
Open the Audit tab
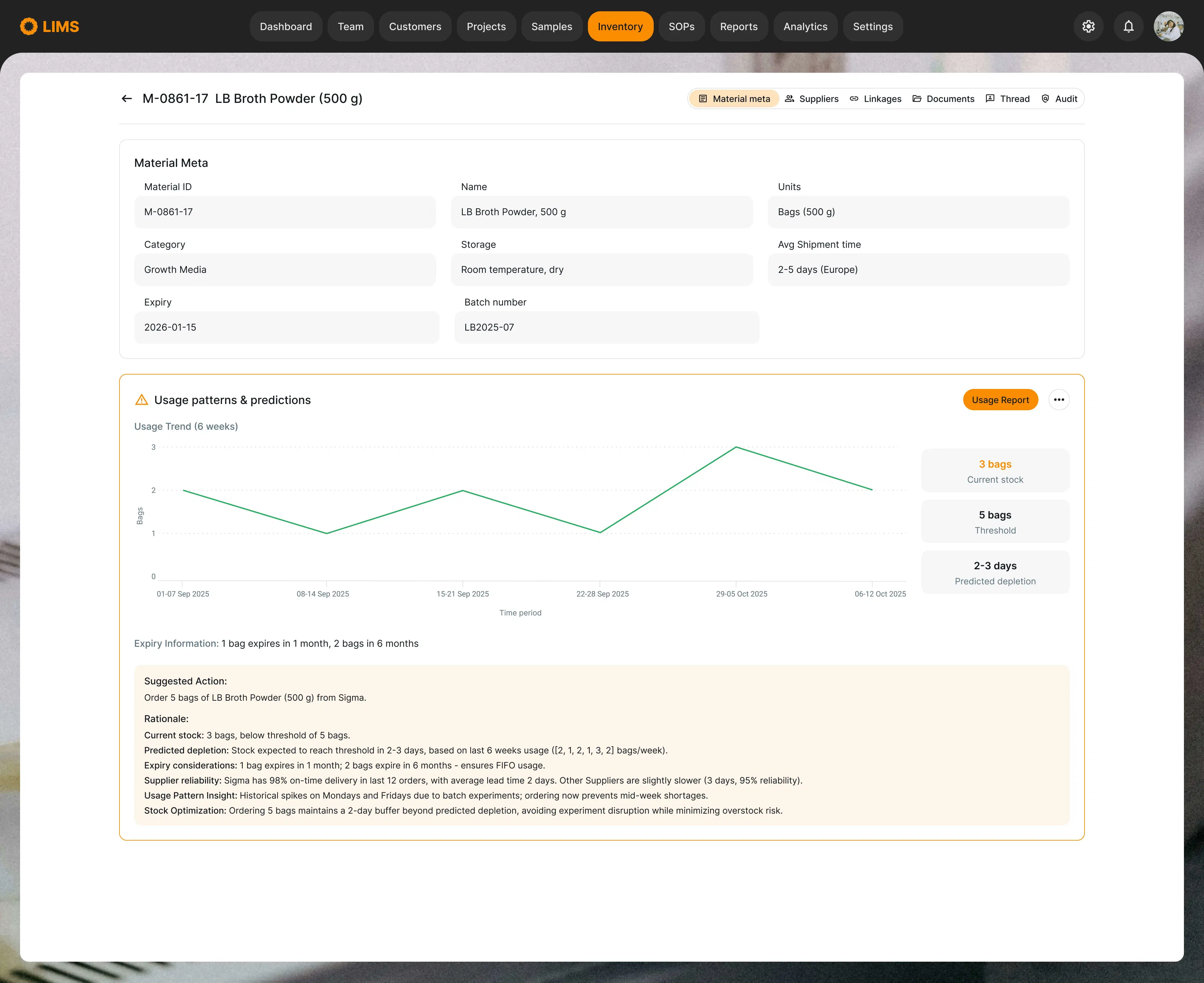(x=1059, y=98)
